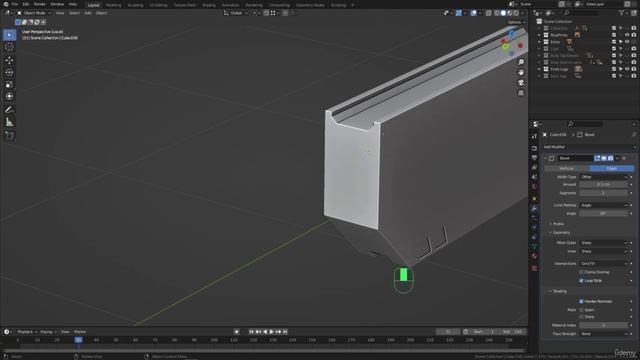Toggle Mark Seam checkbox
Screen dimensions: 640x360
tap(581, 310)
